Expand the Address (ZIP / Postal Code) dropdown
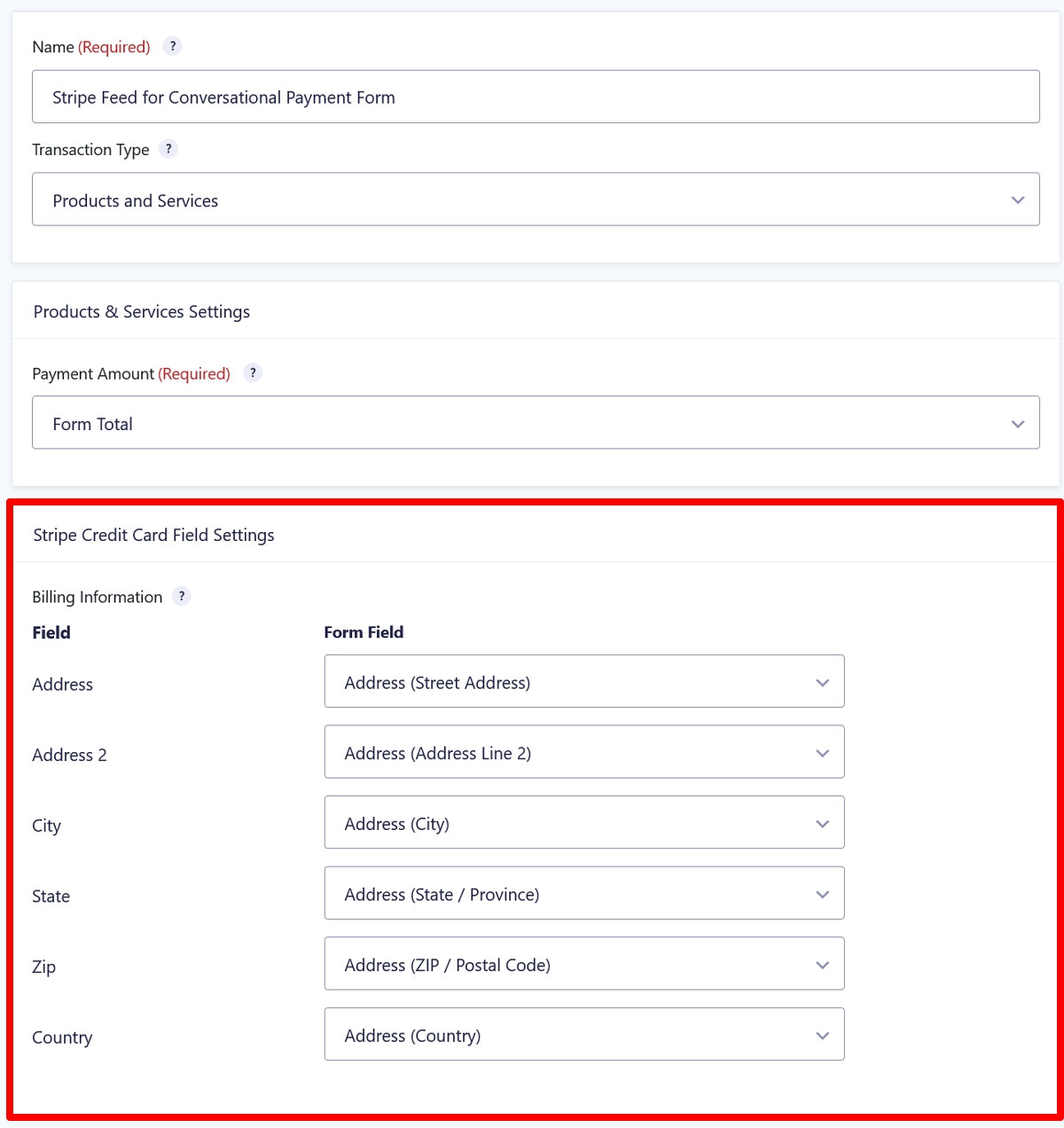 [x=584, y=964]
